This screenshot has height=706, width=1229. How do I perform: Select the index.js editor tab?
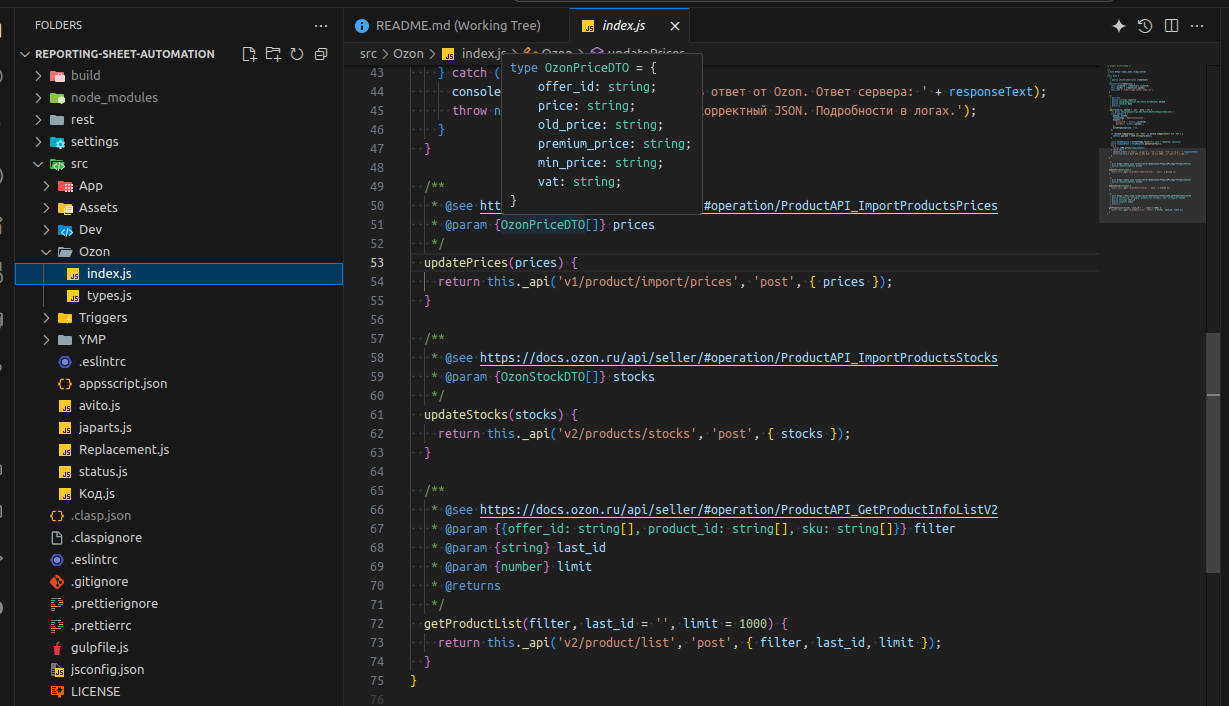click(629, 26)
